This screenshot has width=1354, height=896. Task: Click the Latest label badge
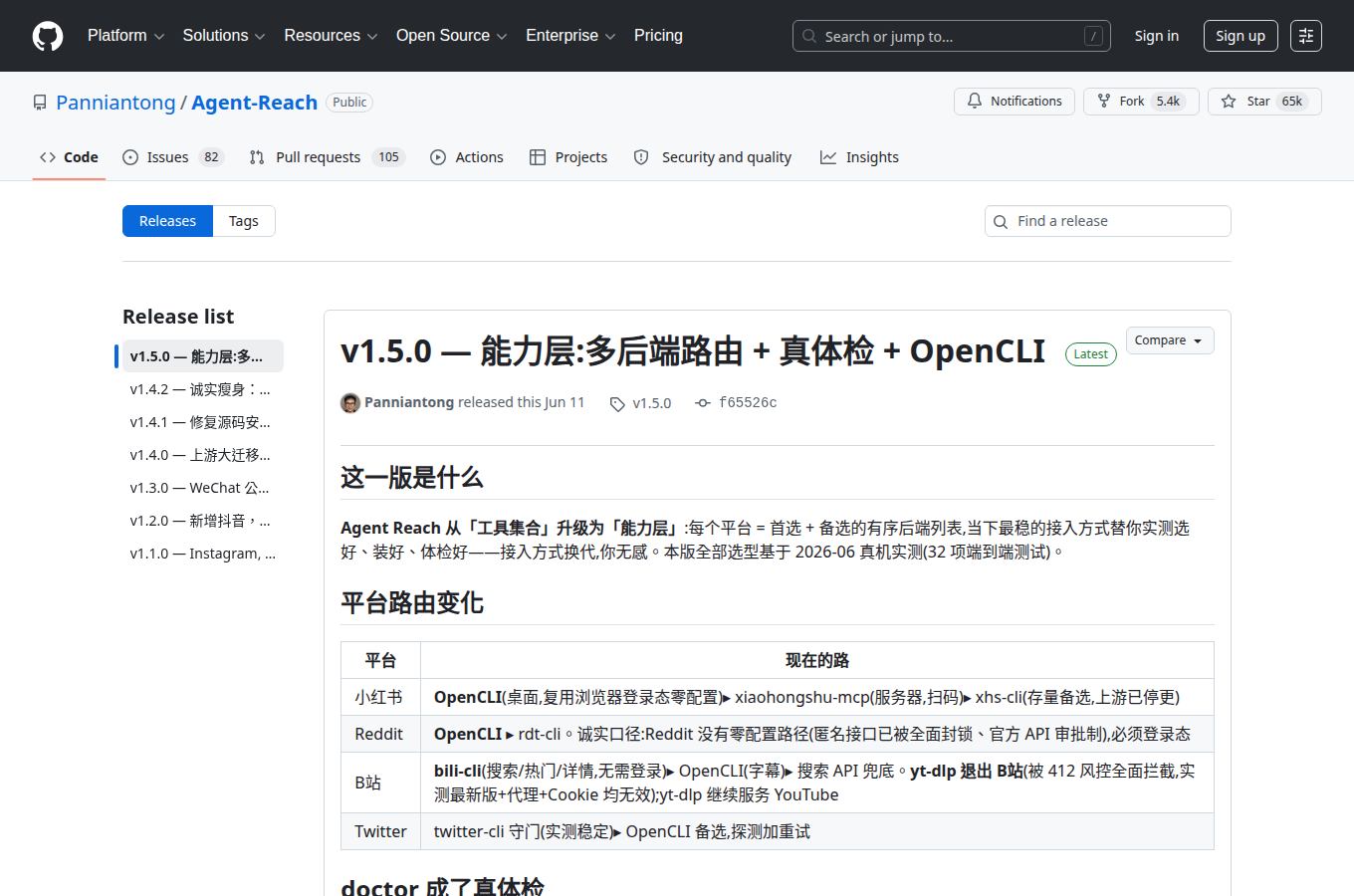[1091, 354]
